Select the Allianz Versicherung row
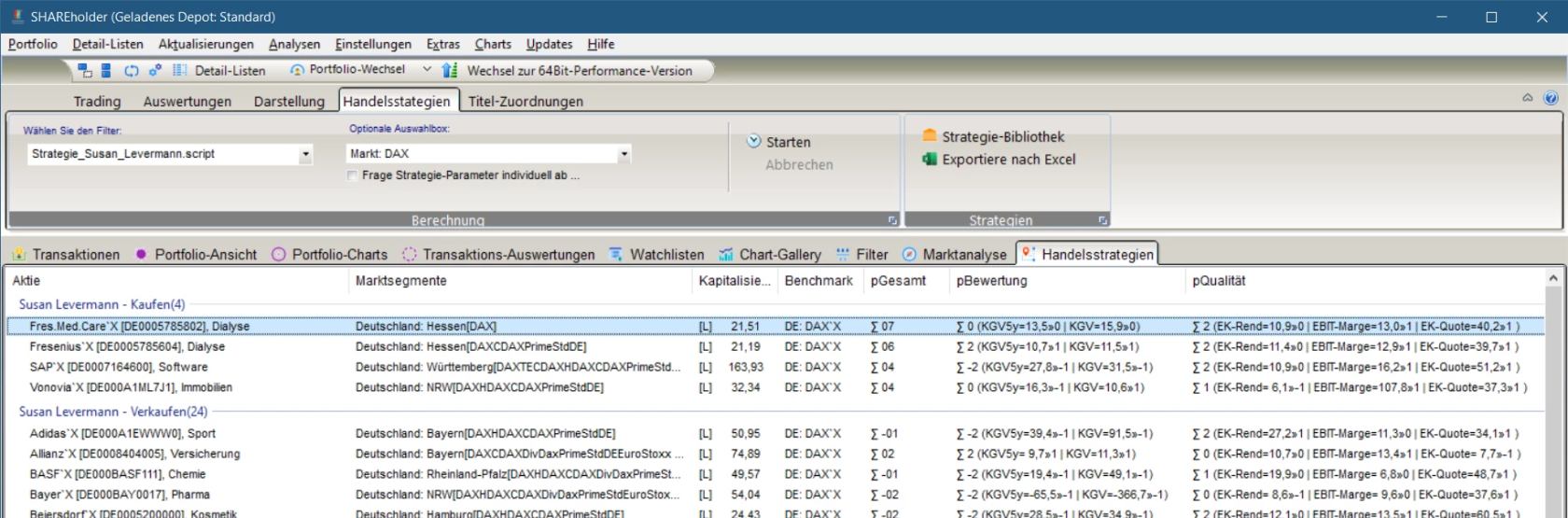This screenshot has width=1568, height=518. click(776, 455)
